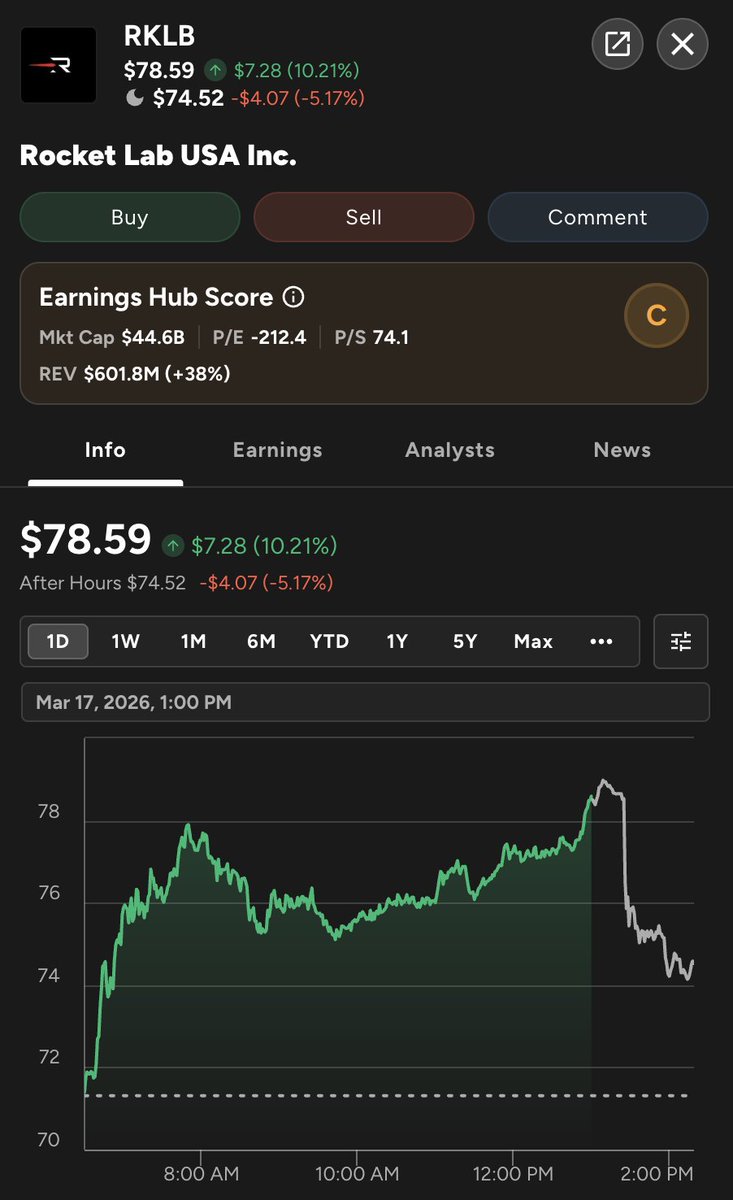Click the Rocket Lab logo thumbnail
The width and height of the screenshot is (733, 1200).
point(59,66)
